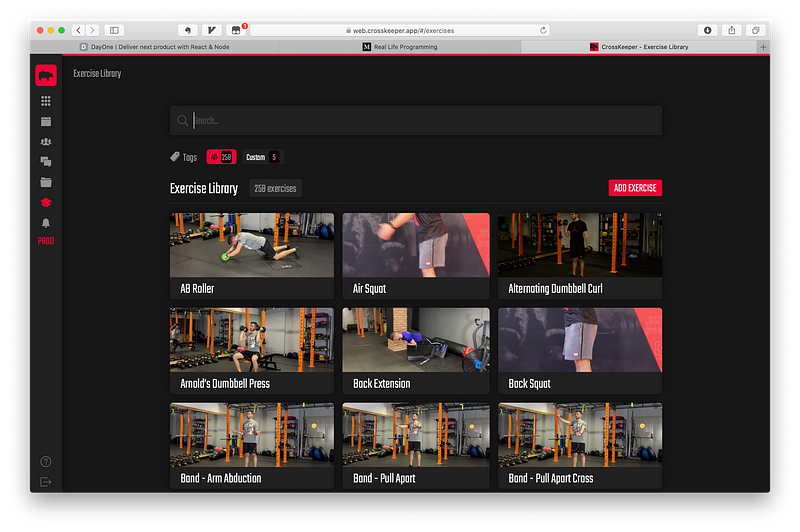This screenshot has height=532, width=800.
Task: Toggle the All 258 tag filter
Action: coord(221,157)
